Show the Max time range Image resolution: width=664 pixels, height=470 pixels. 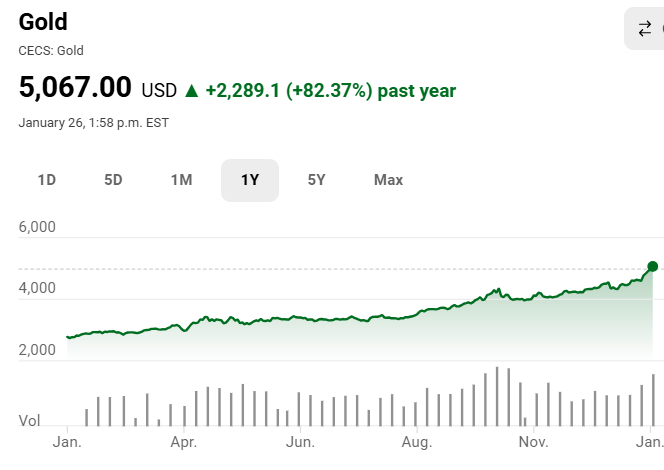click(388, 180)
